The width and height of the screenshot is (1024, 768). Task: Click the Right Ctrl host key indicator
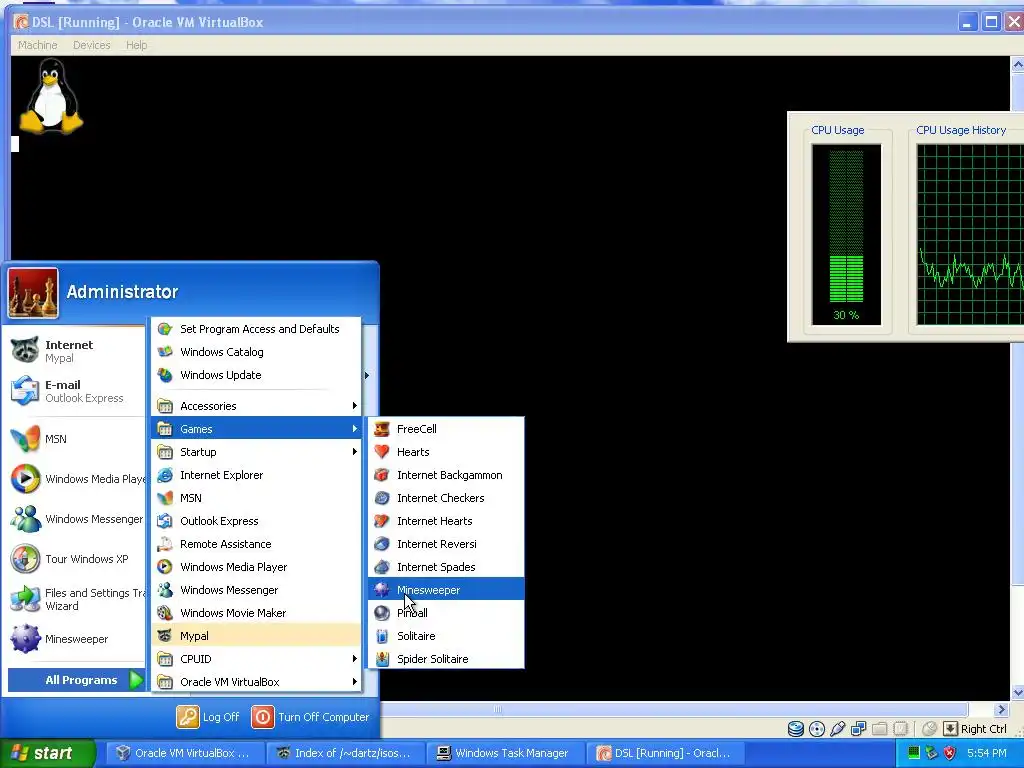pos(976,729)
